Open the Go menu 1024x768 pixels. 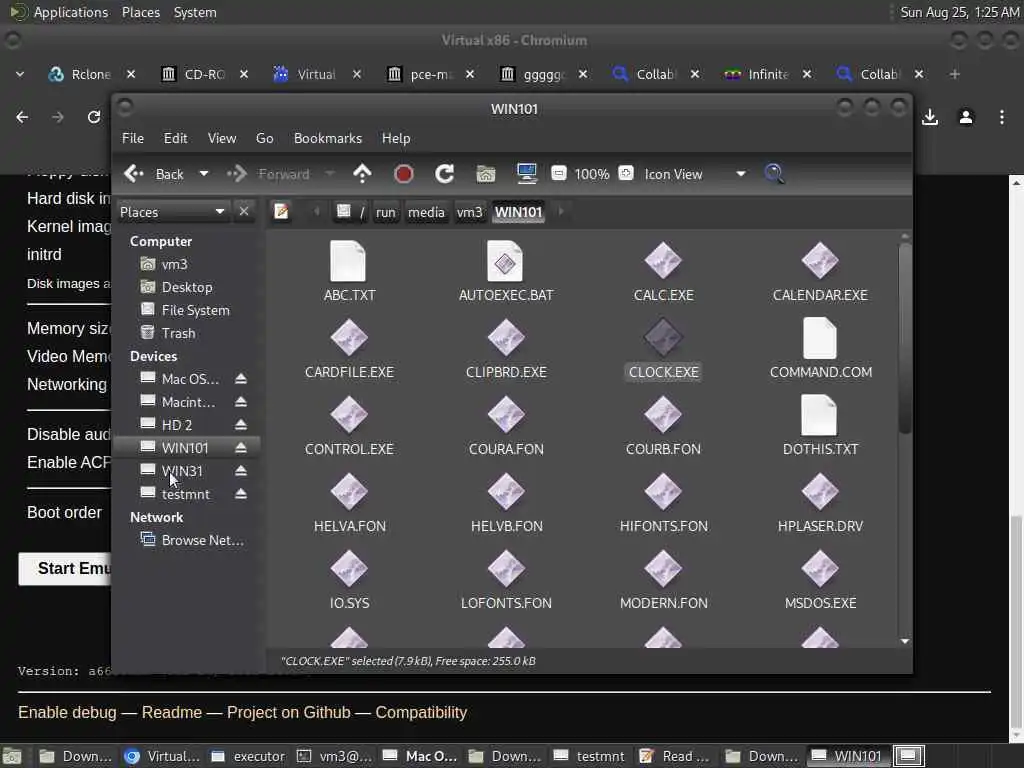264,138
